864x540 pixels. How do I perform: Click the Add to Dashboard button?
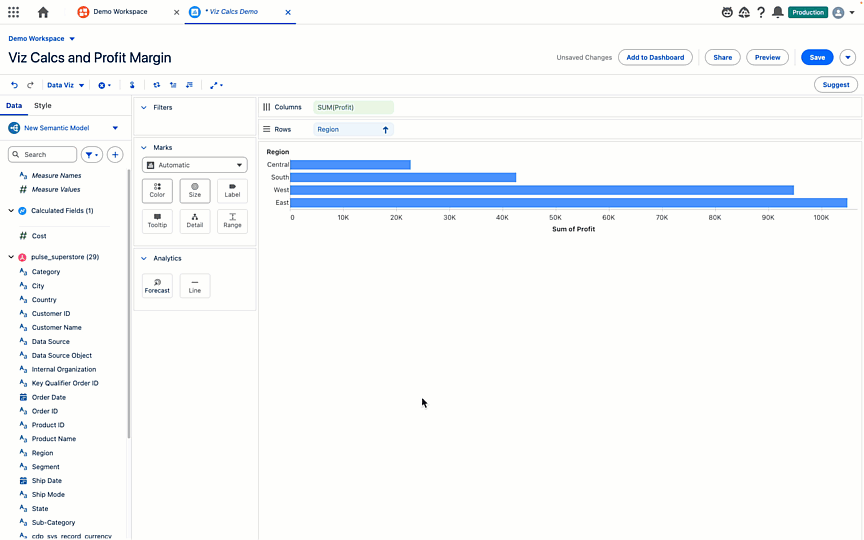[655, 57]
